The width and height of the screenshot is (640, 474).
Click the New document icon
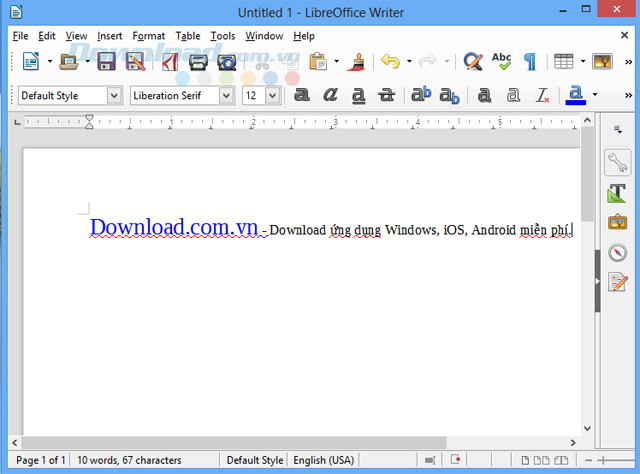pos(31,62)
